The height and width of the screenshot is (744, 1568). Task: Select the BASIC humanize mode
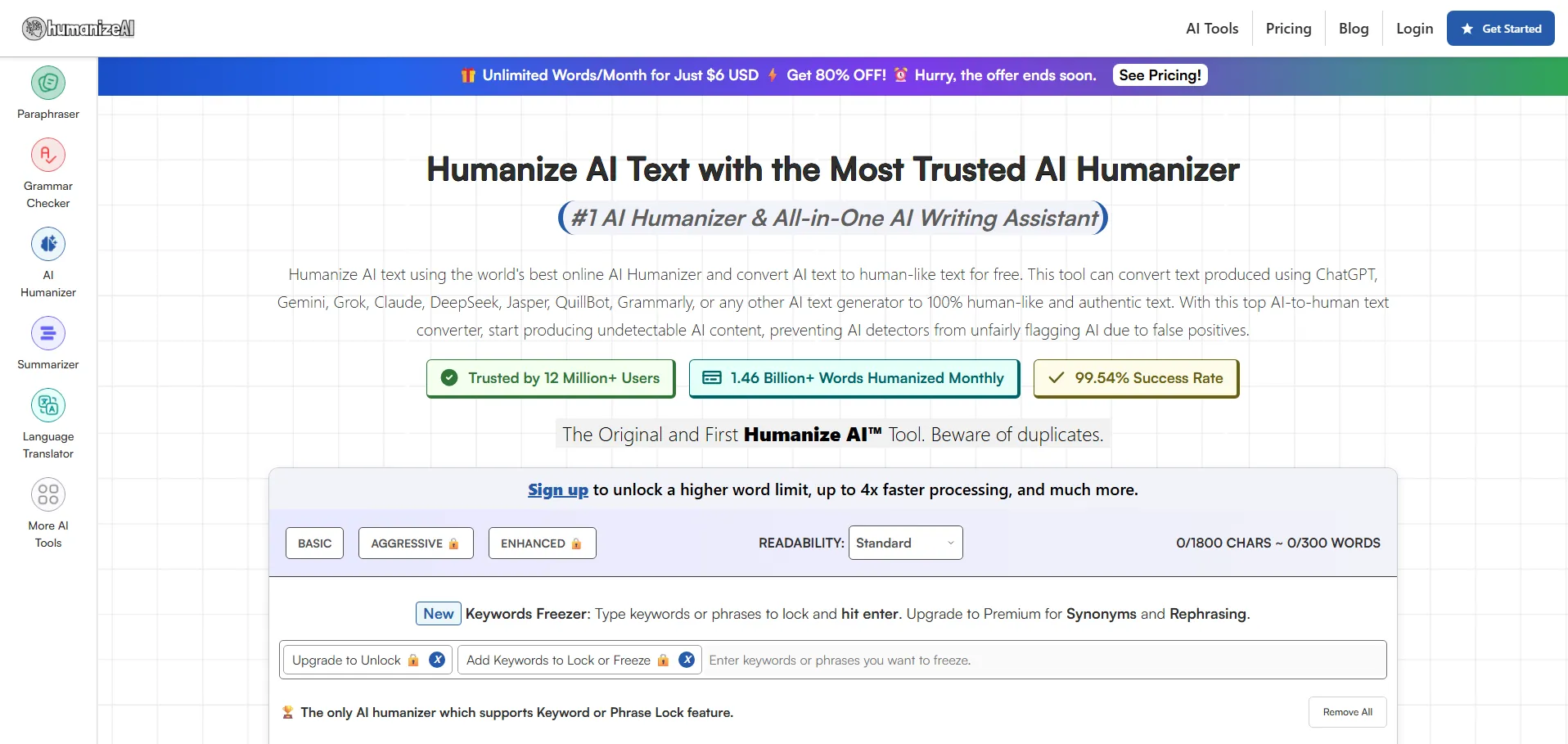click(x=314, y=543)
